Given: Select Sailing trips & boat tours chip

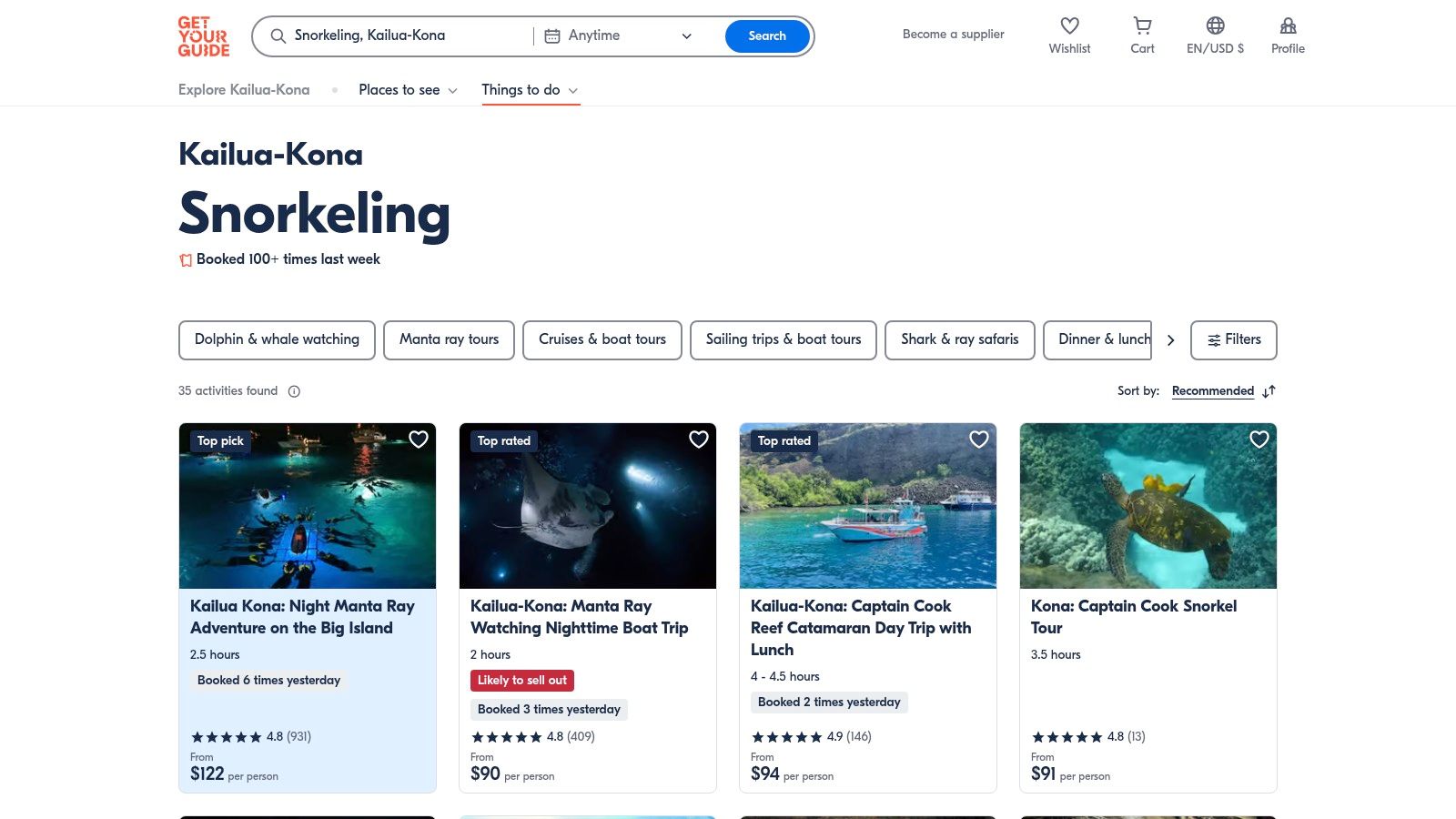Looking at the screenshot, I should pyautogui.click(x=783, y=340).
